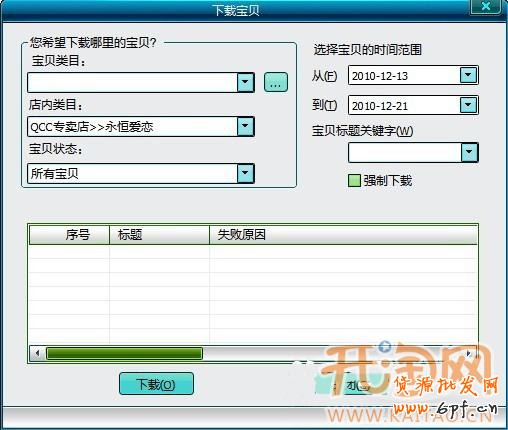Click the left scroll arrow of the list
This screenshot has height=430, width=508.
[37, 353]
